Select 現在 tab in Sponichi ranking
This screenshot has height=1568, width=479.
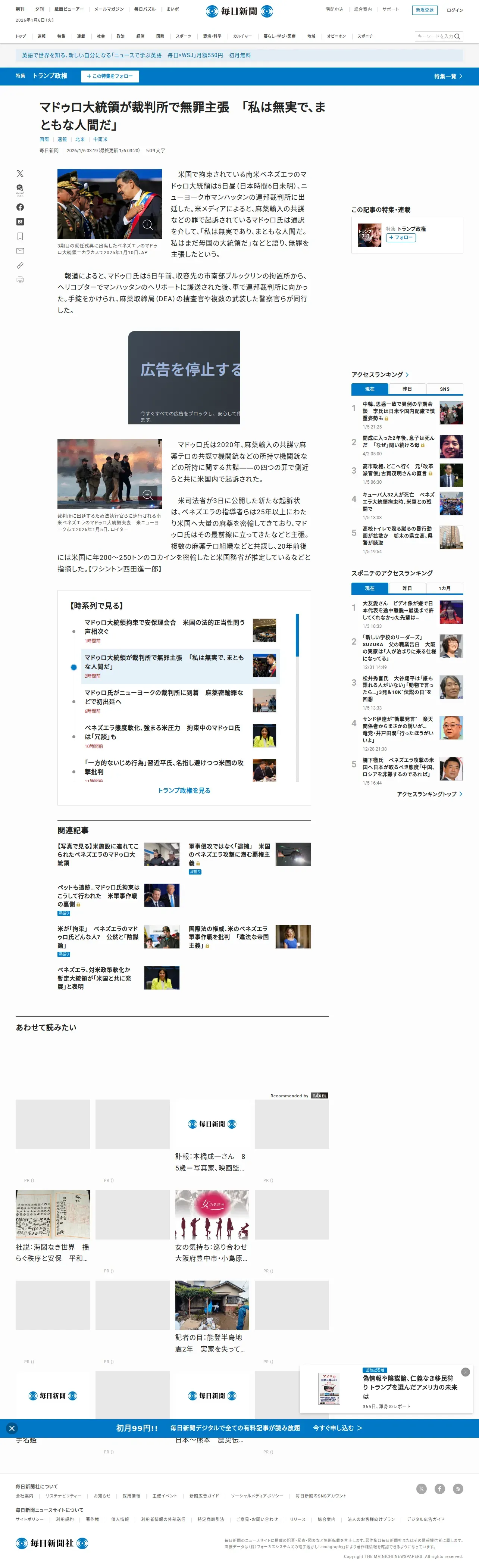pos(369,588)
